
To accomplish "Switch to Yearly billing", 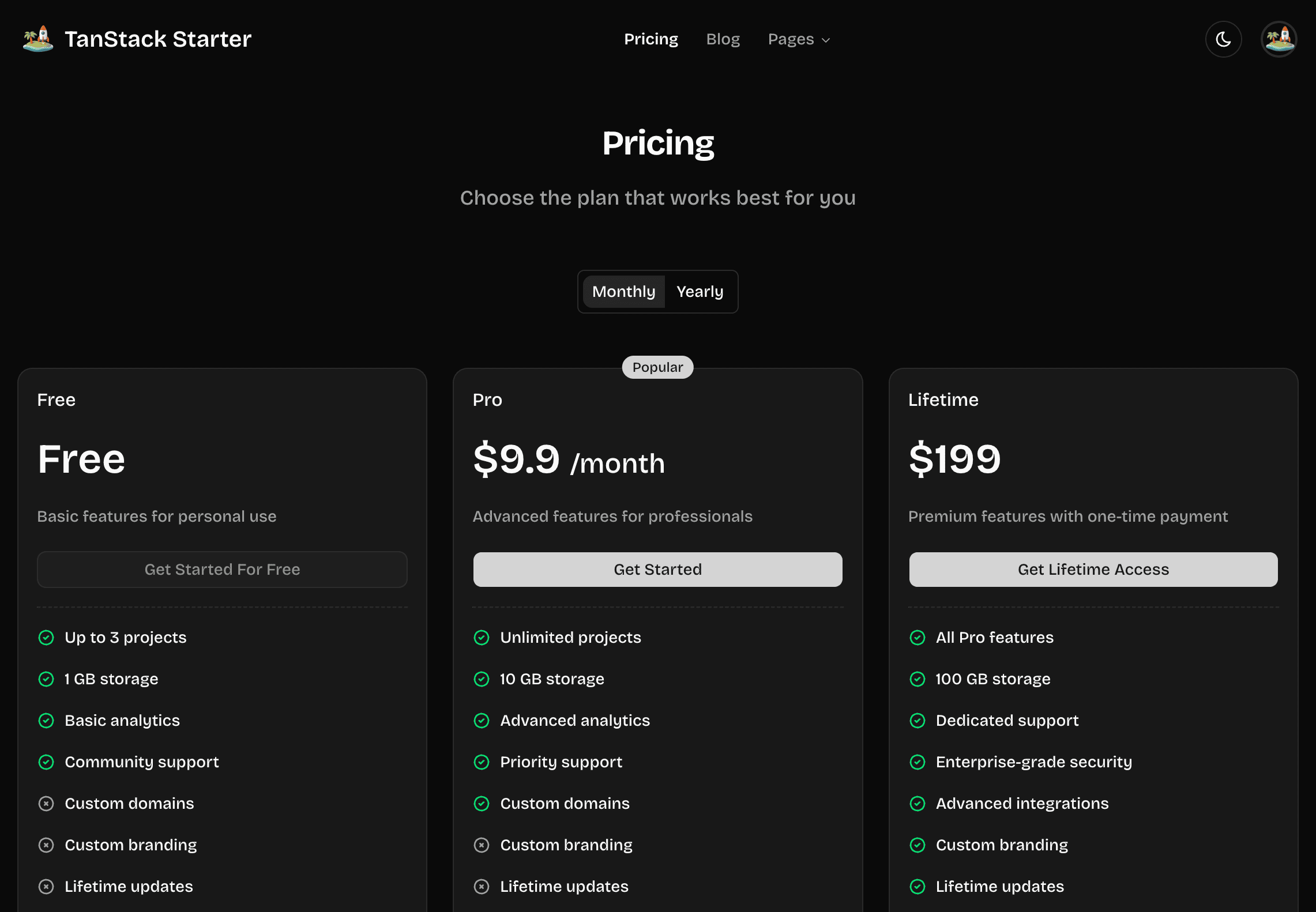I will [700, 292].
